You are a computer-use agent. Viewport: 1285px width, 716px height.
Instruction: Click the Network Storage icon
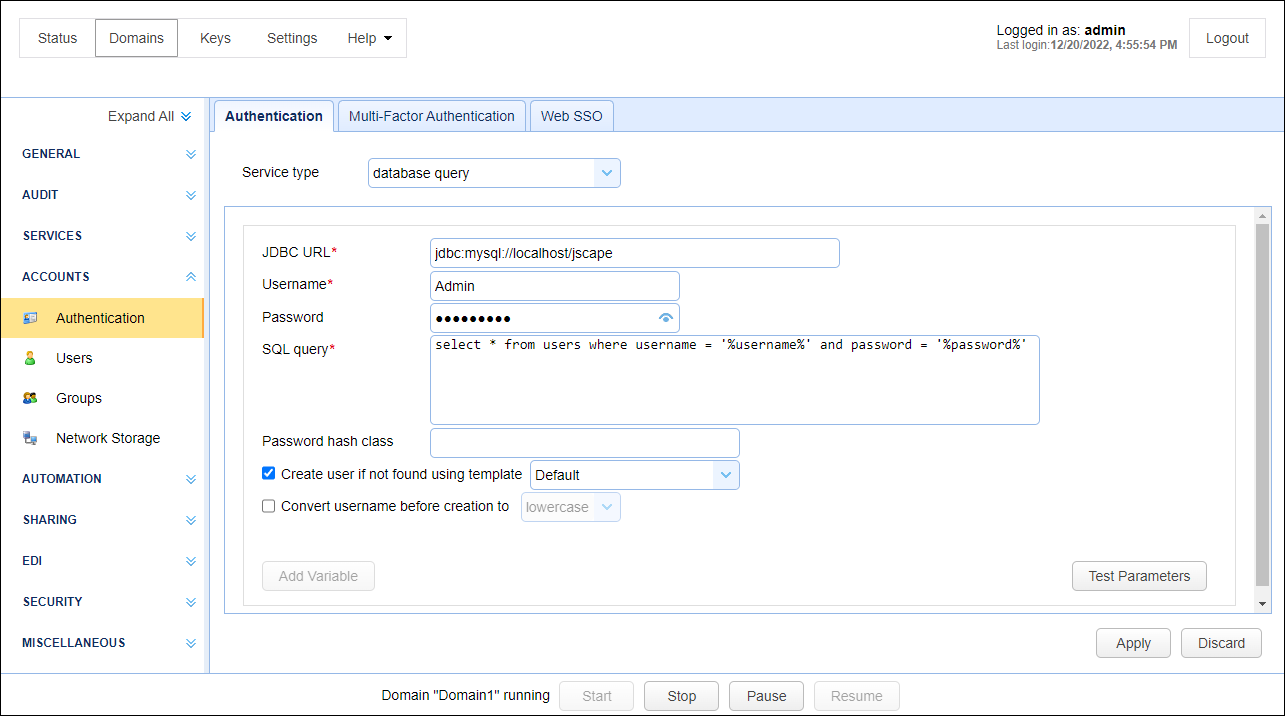(30, 438)
